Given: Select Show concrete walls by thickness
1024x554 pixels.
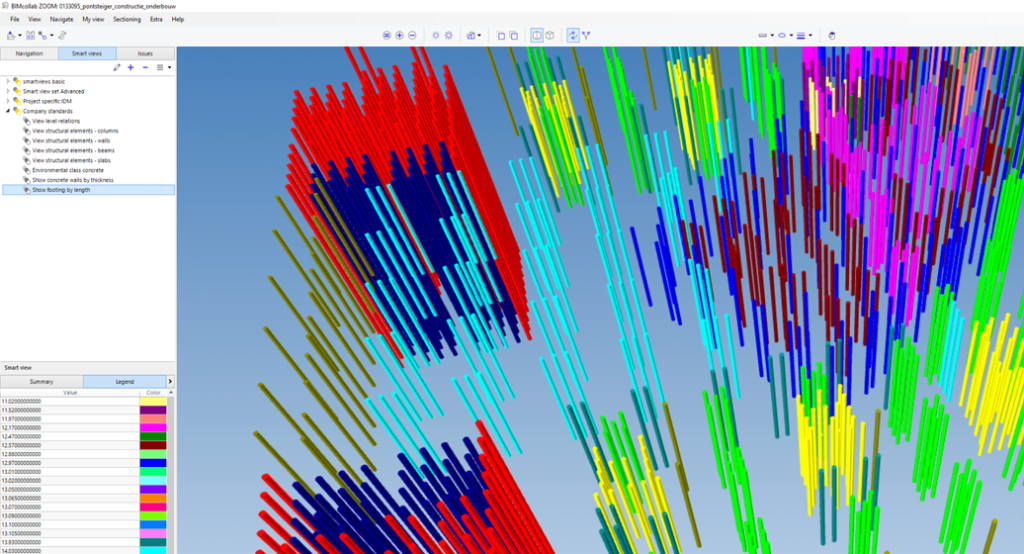Looking at the screenshot, I should point(72,180).
